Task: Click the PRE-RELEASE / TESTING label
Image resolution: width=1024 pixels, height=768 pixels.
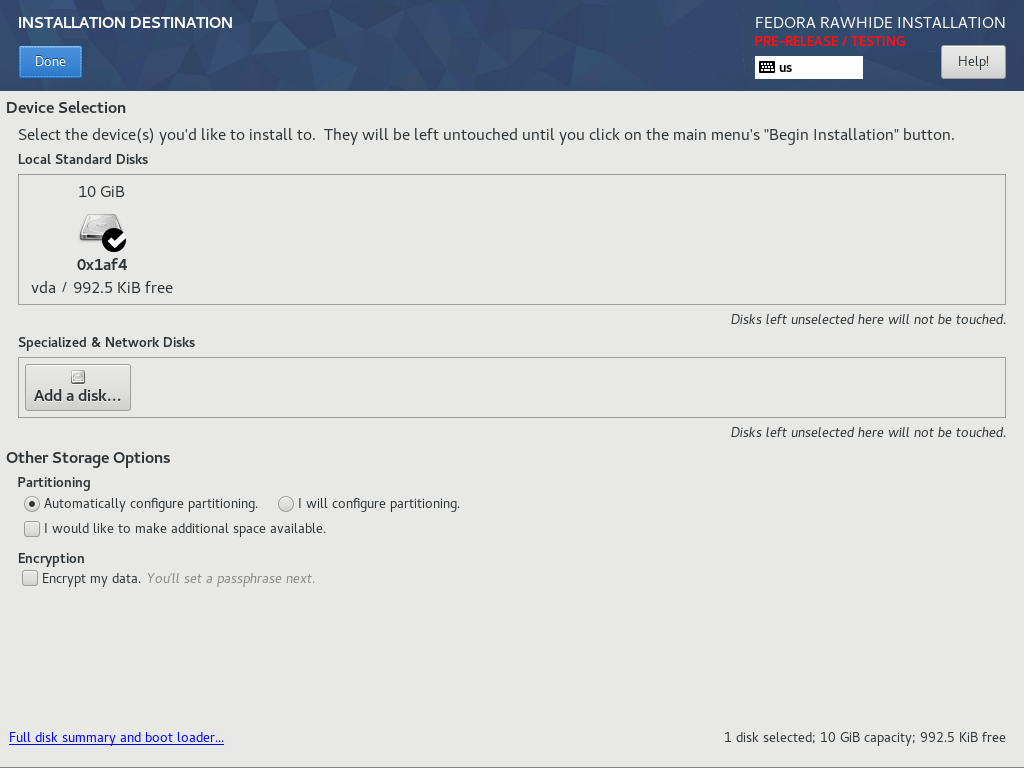Action: [x=829, y=41]
